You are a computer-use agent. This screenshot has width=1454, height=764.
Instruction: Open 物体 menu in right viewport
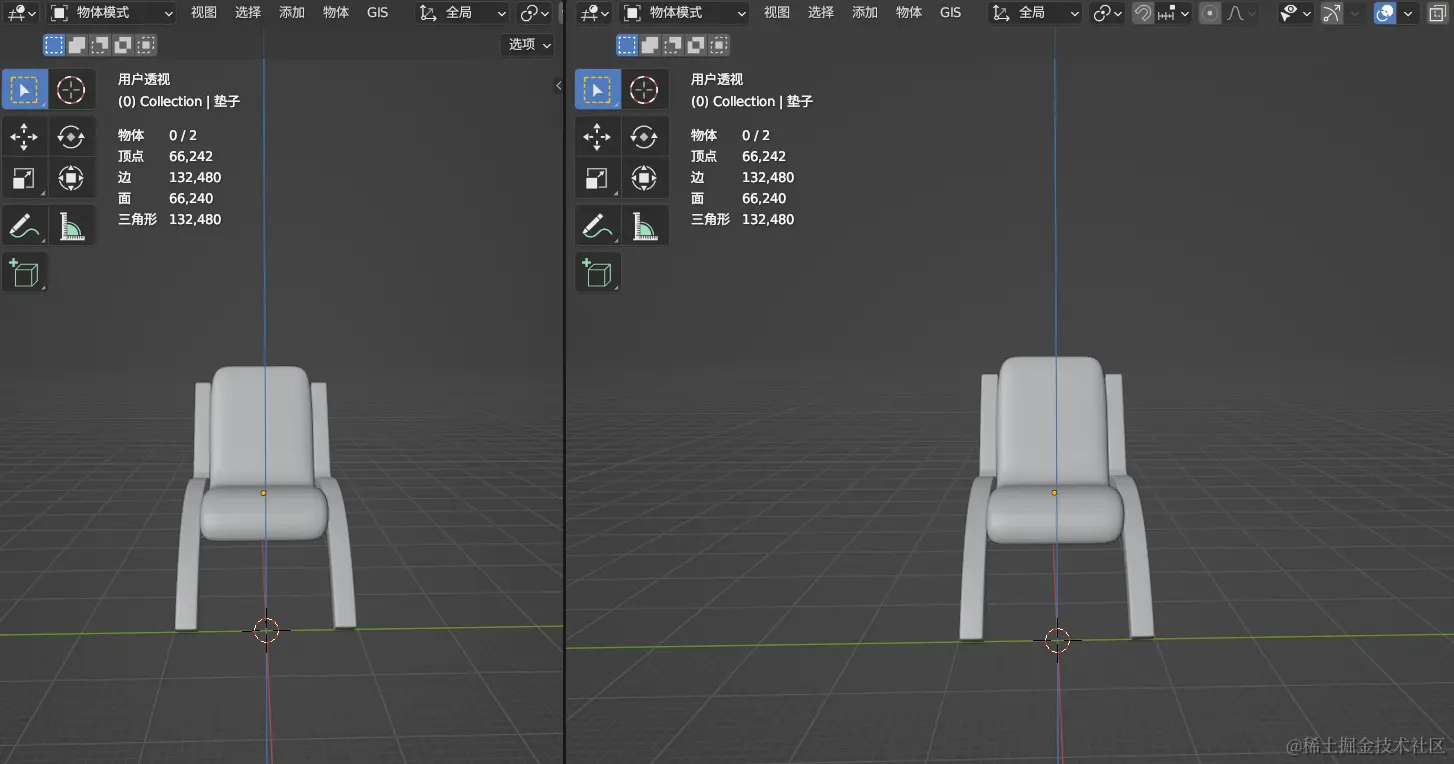point(909,13)
